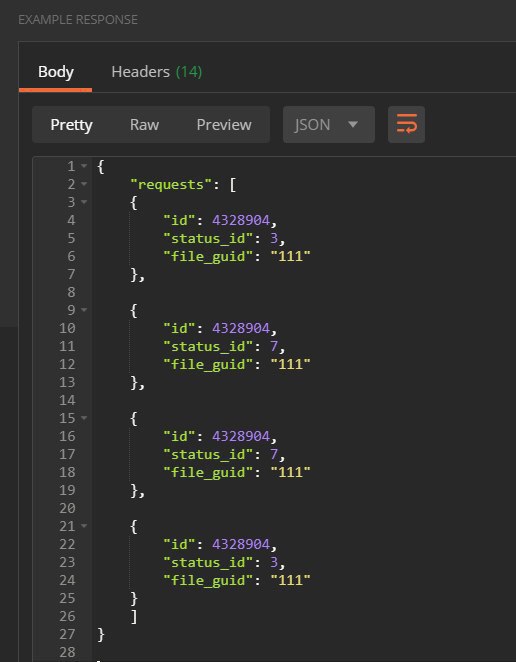Click the opening brace on line 1
The image size is (516, 662).
tap(100, 167)
